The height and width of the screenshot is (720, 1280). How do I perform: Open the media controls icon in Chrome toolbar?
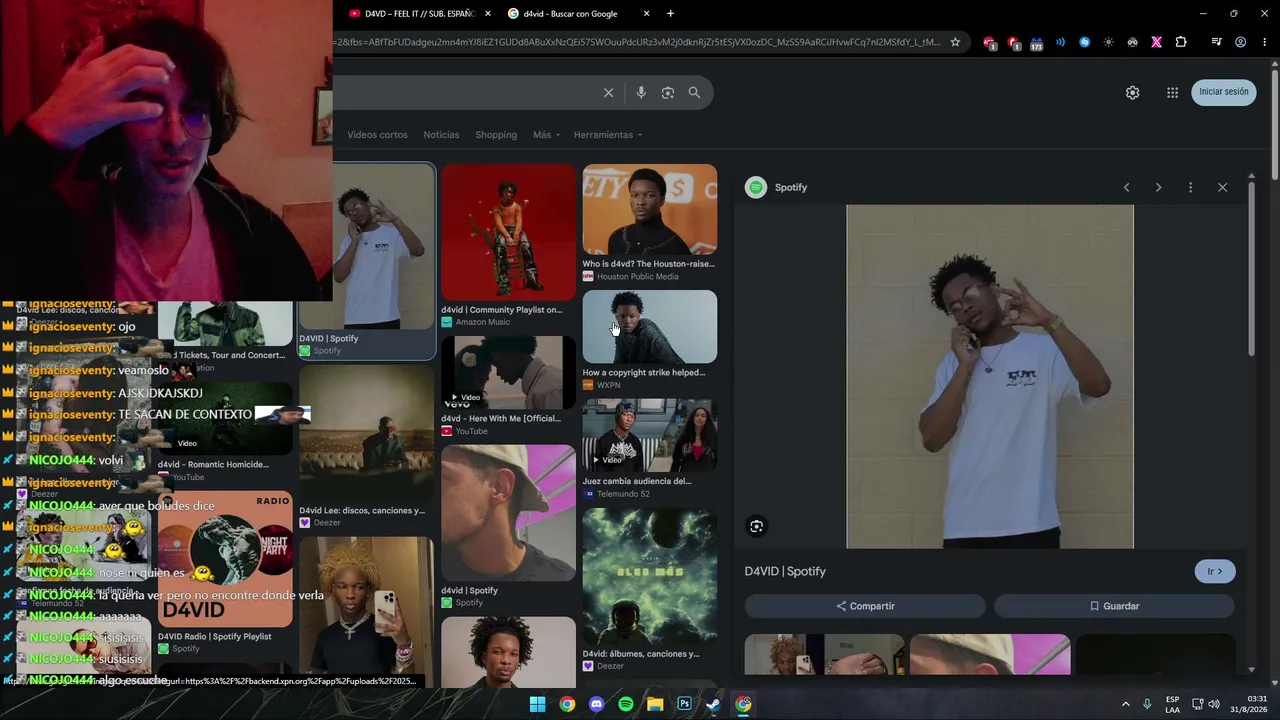coord(1216,42)
